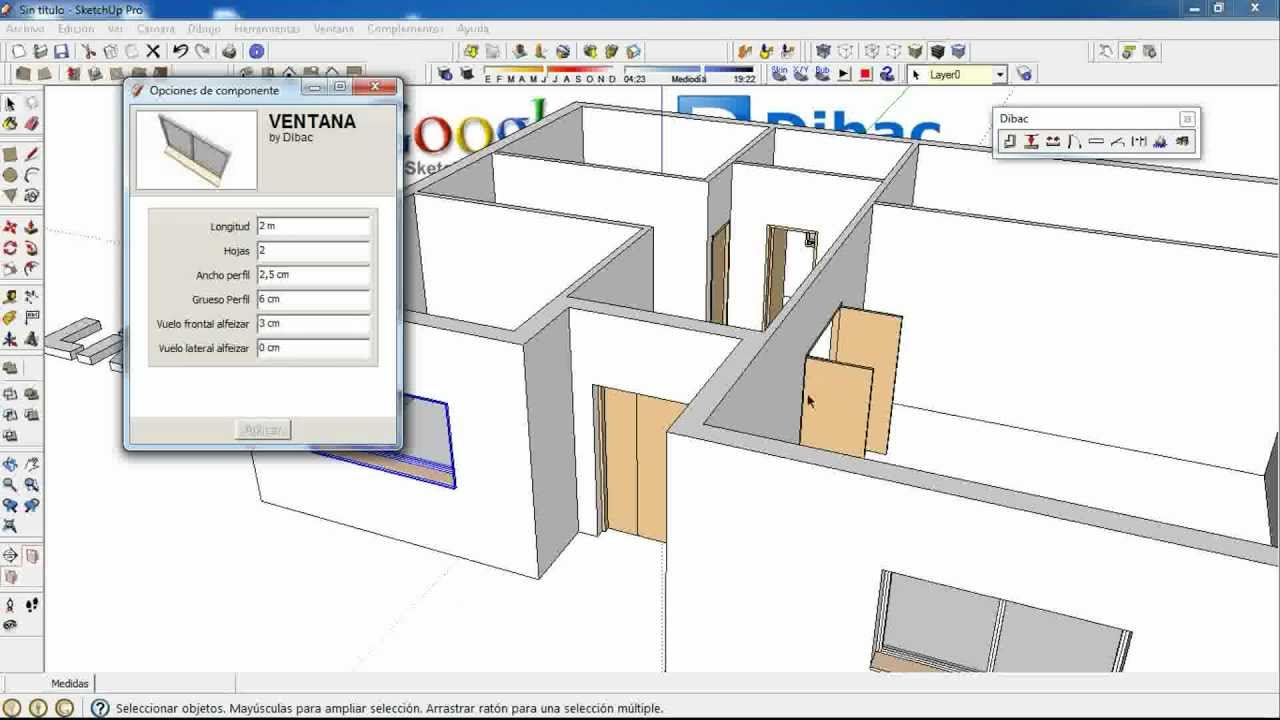Image resolution: width=1280 pixels, height=720 pixels.
Task: Click the Aplicar button in component options
Action: coord(263,430)
